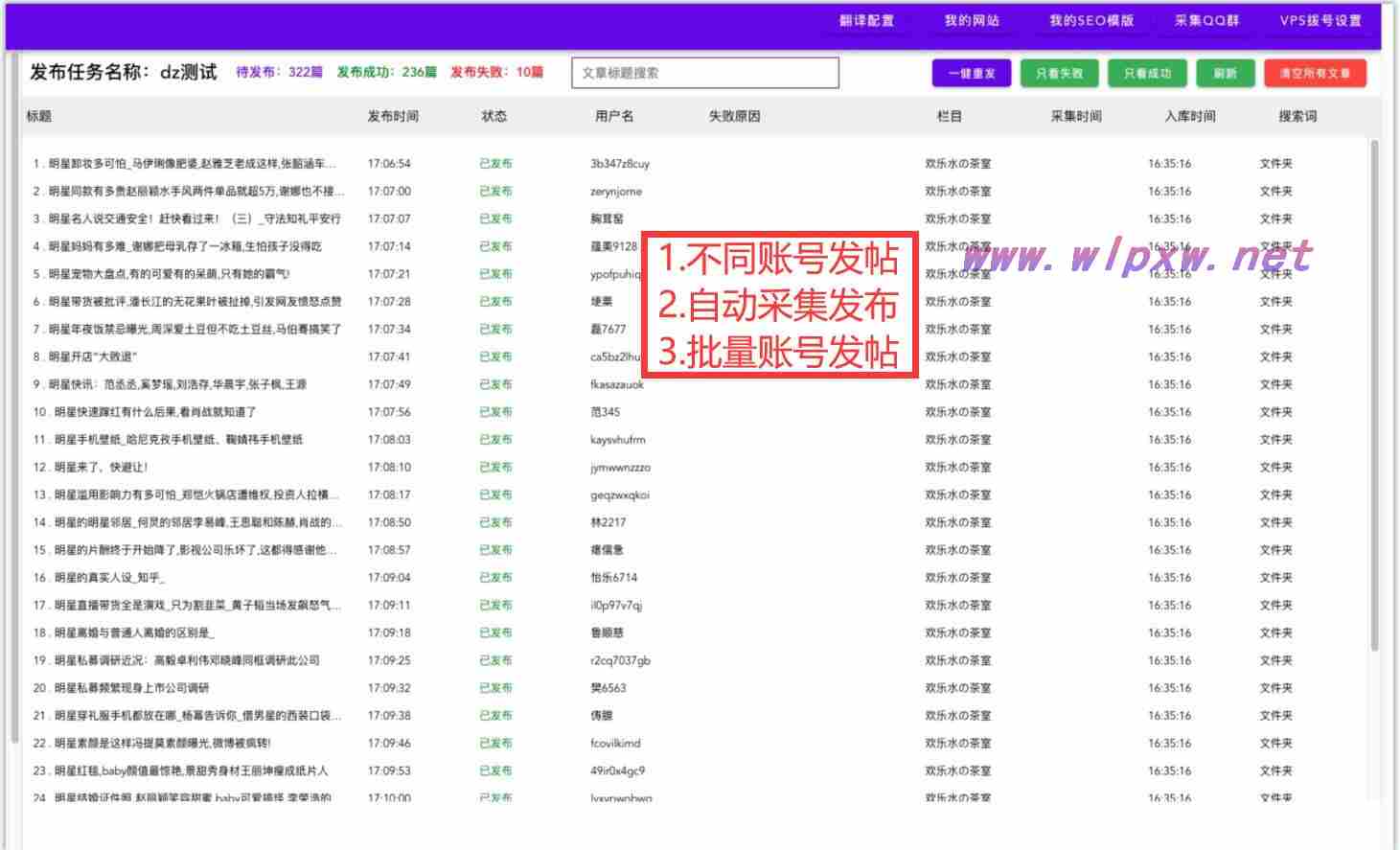This screenshot has width=1400, height=850.
Task: Click 欢乐水の茶室 column cell in row 15
Action: tap(957, 550)
